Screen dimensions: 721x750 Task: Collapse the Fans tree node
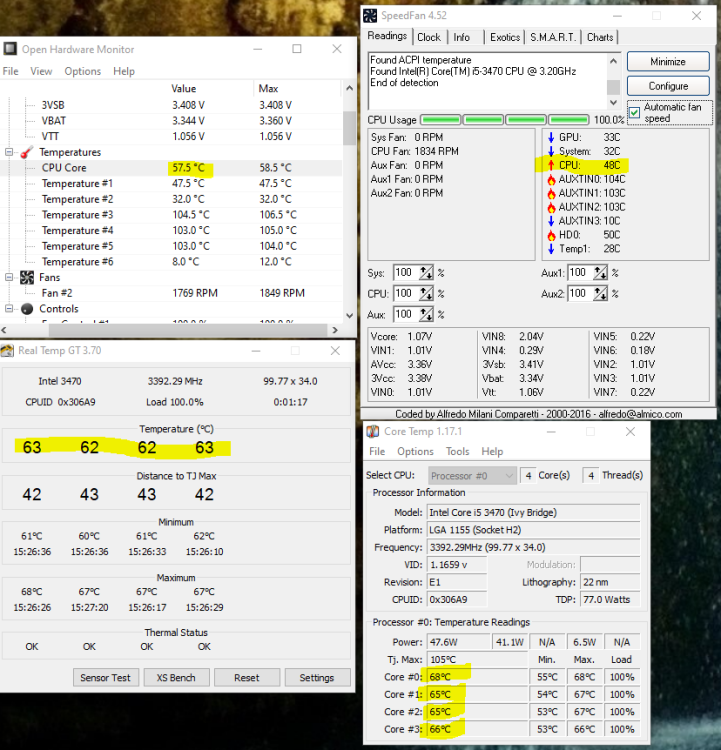point(10,277)
